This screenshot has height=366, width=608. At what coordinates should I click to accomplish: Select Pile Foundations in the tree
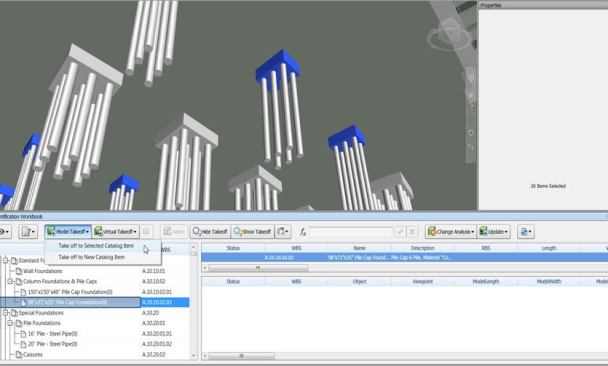pos(42,323)
